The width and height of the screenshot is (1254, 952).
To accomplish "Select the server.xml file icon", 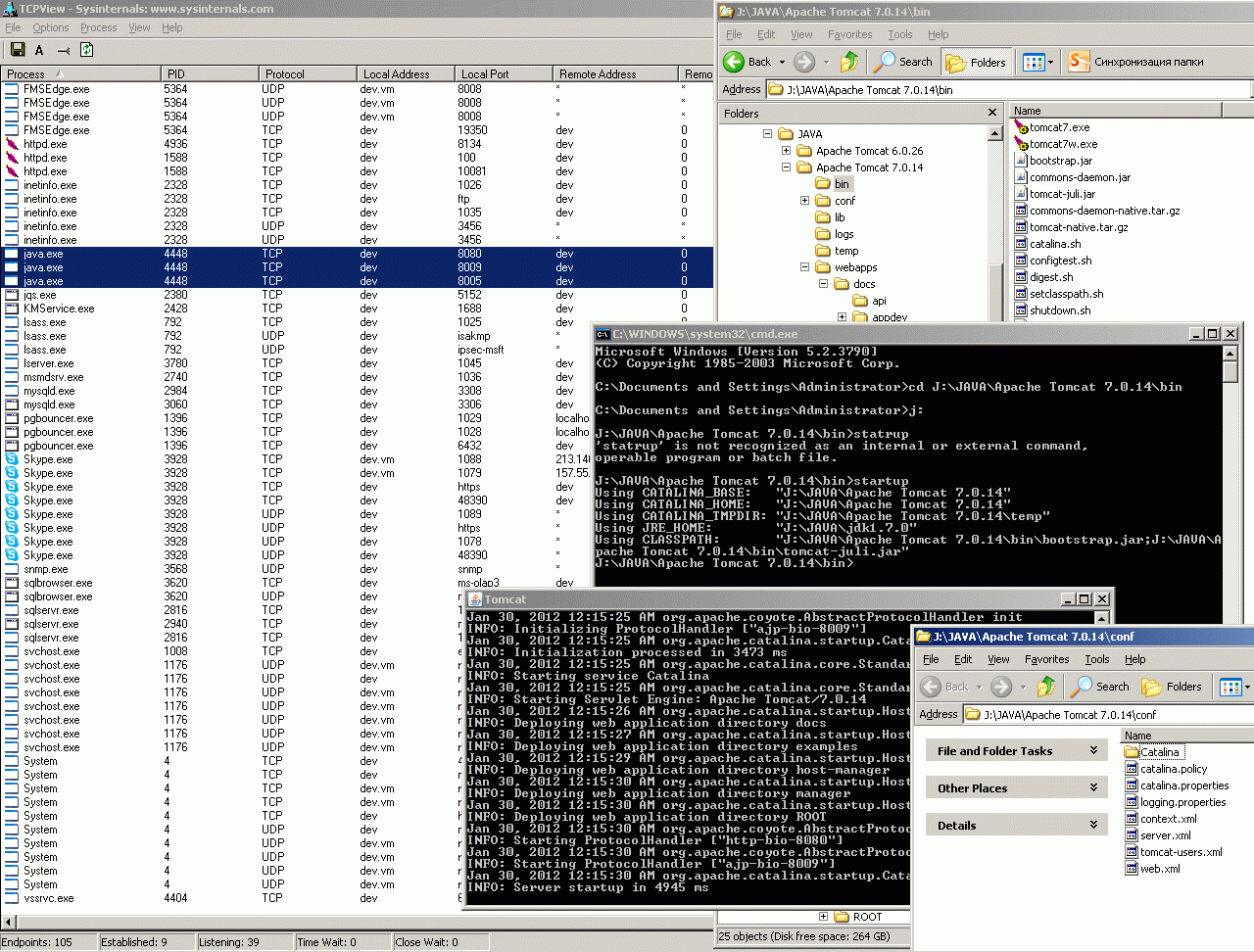I will (1132, 835).
